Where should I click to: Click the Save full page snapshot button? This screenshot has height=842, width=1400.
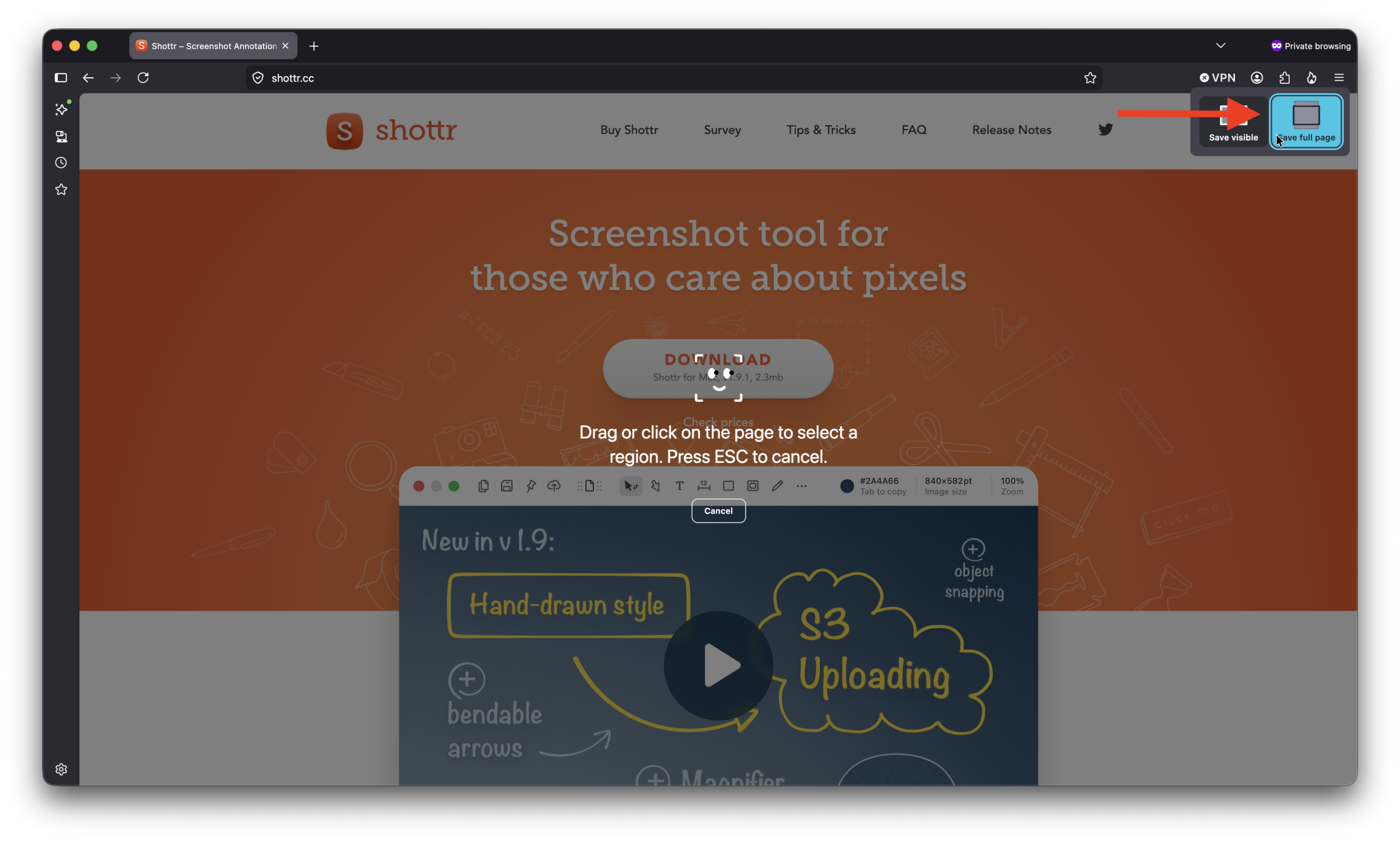point(1305,122)
